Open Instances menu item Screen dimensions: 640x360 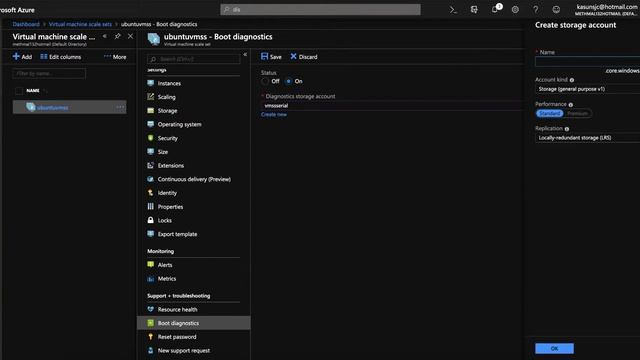(169, 83)
